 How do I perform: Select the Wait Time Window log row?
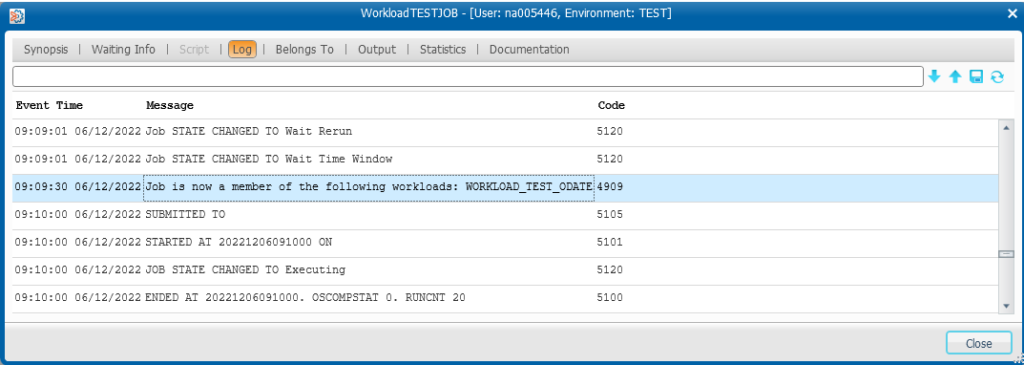coord(505,159)
